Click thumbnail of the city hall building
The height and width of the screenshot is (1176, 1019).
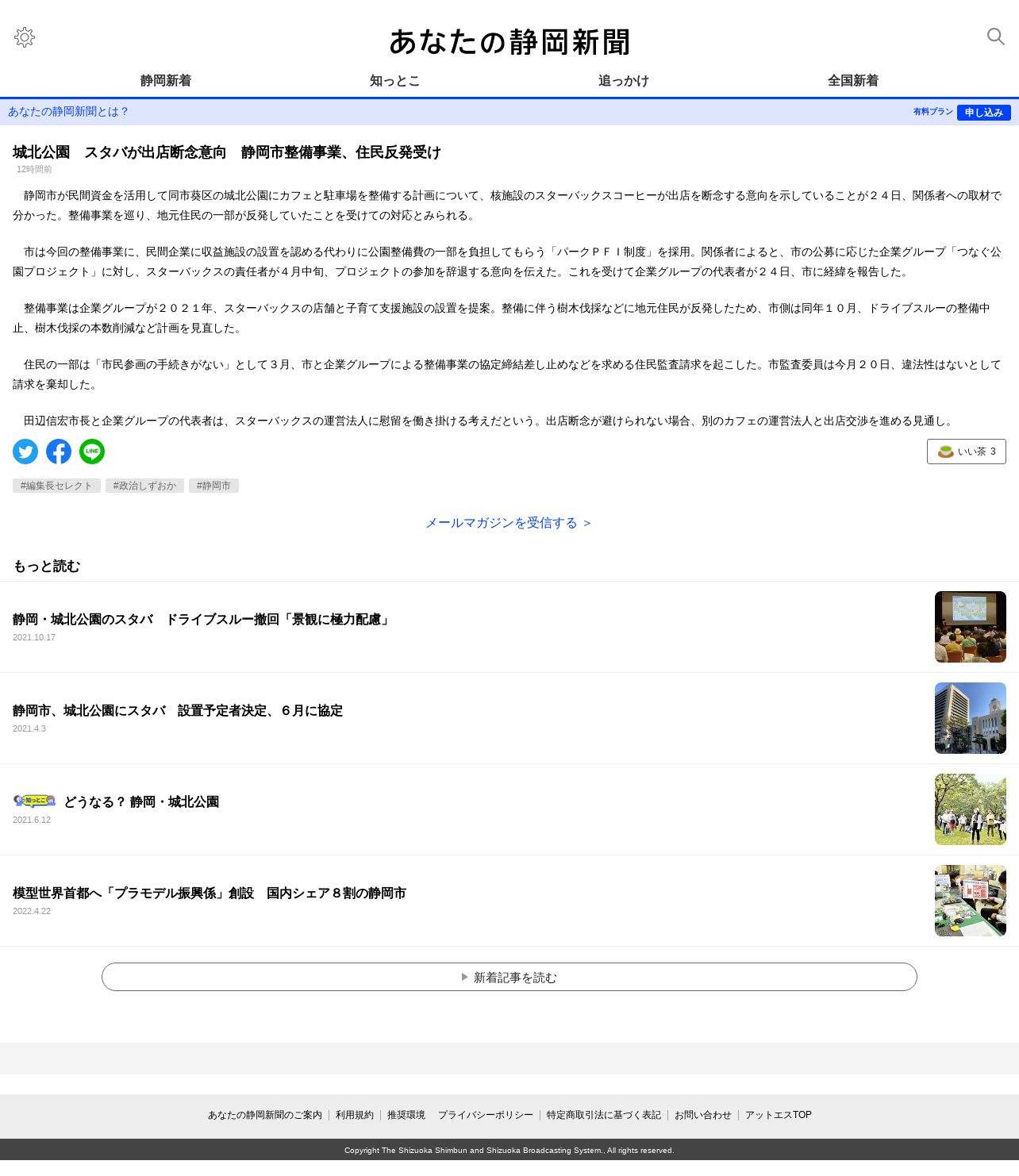970,718
